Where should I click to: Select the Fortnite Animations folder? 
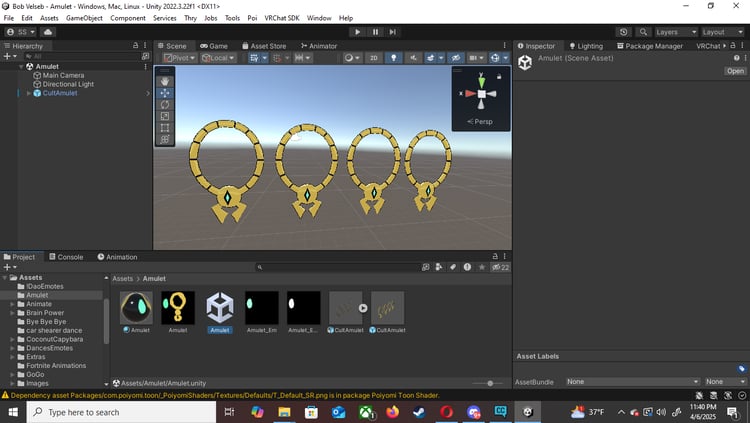[56, 366]
